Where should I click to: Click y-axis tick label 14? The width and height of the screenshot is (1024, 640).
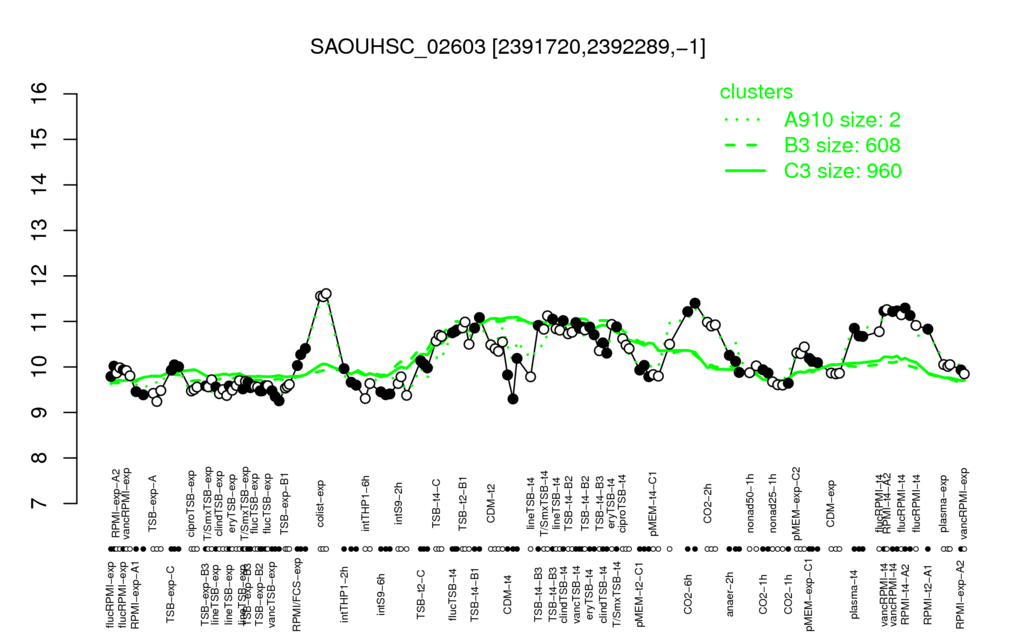coord(39,185)
